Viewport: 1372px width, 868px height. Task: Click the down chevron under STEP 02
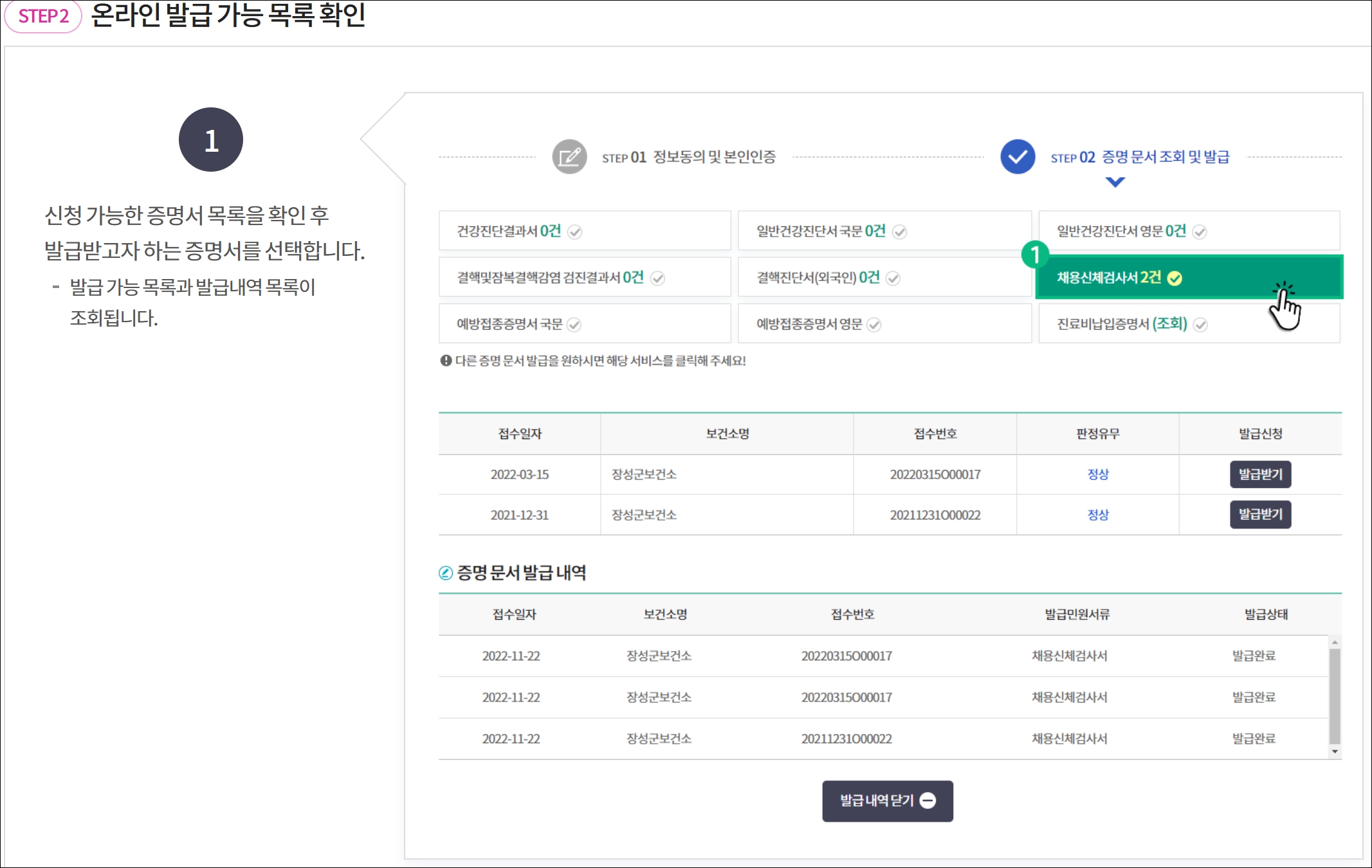[x=1115, y=183]
